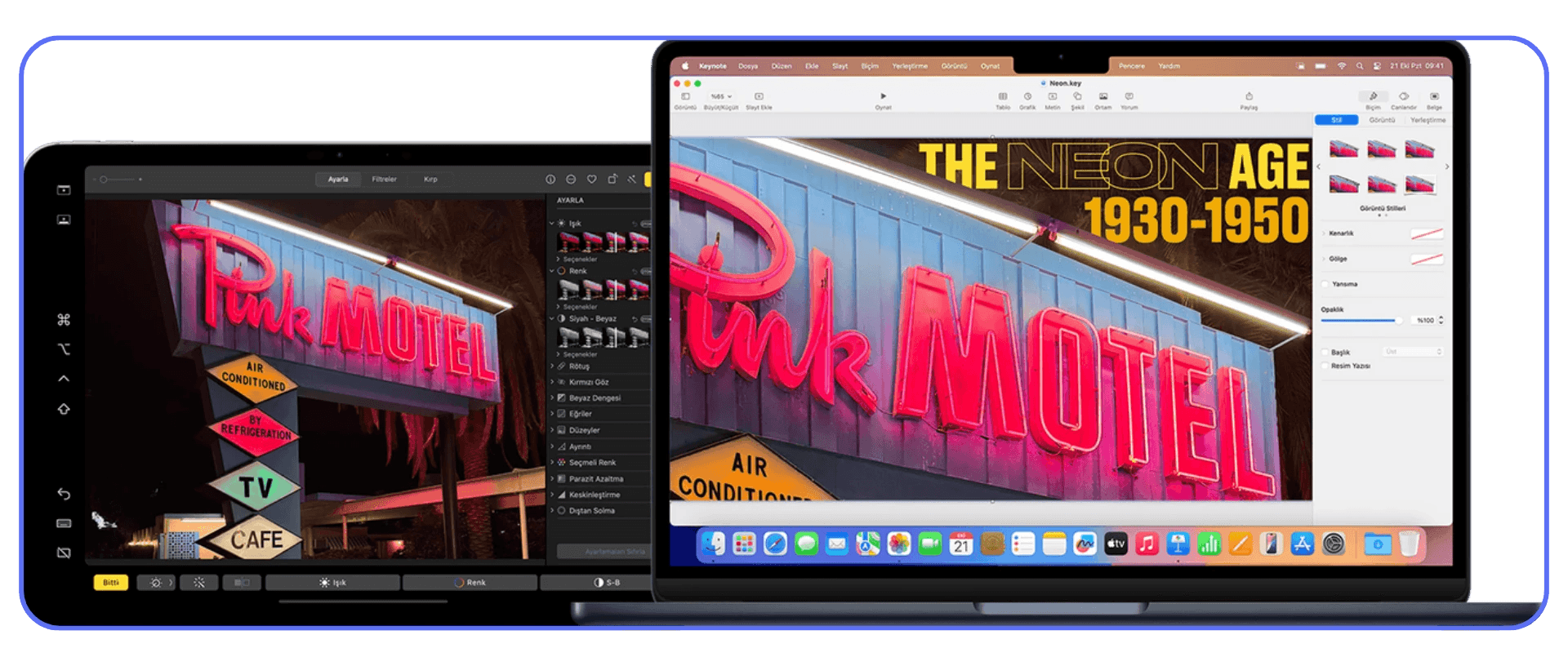Expand the Beyaz Dengesi row
The image size is (1568, 666).
[552, 398]
